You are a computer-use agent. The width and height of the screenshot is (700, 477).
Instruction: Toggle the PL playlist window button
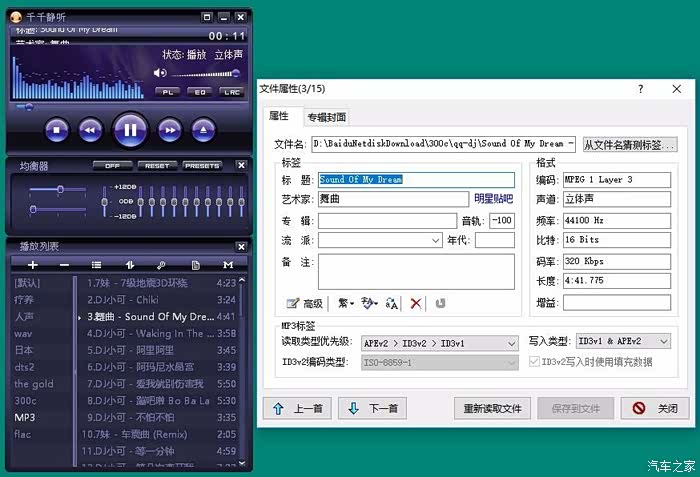click(x=168, y=92)
